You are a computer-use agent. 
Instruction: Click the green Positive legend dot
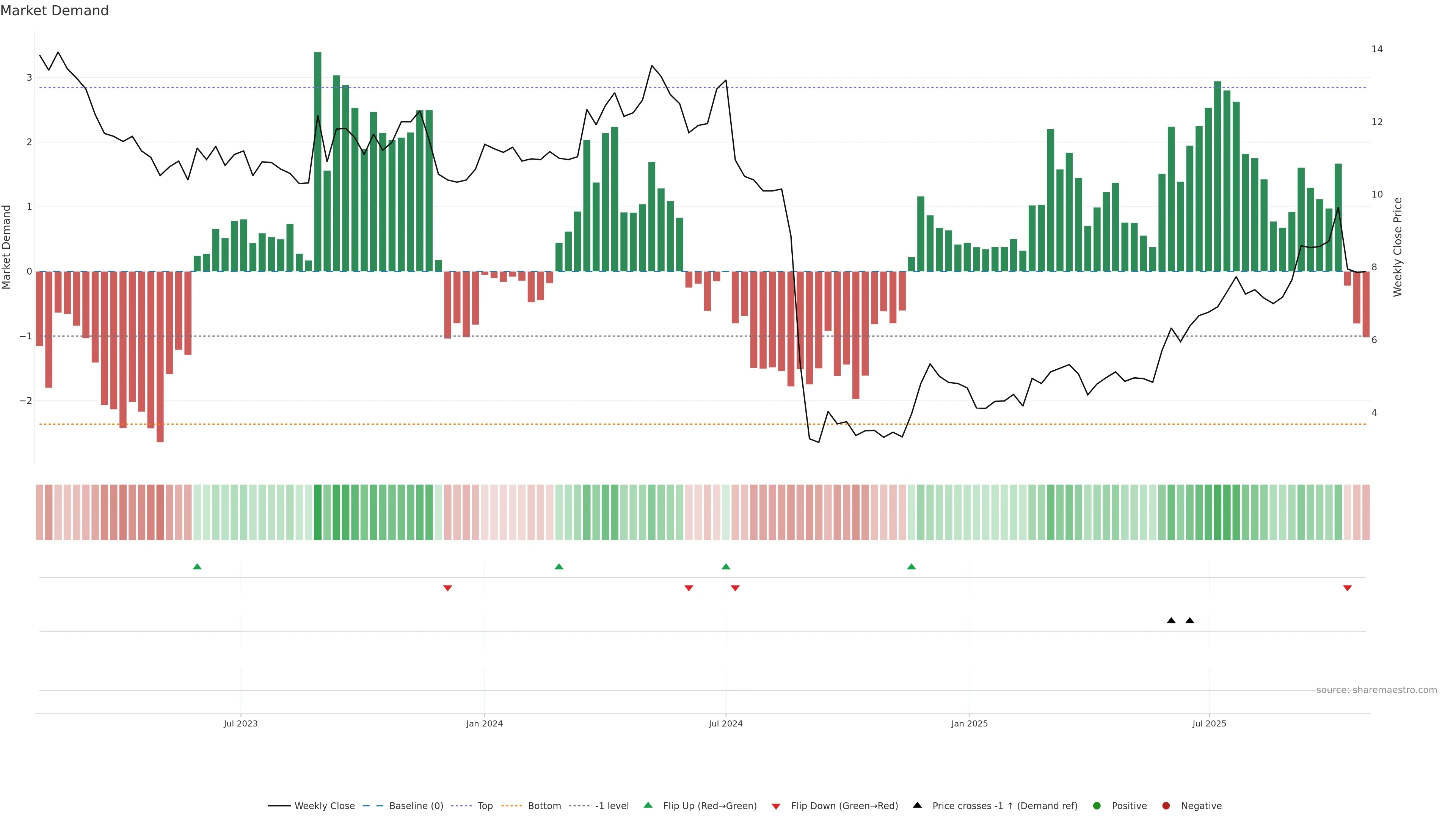[x=1097, y=806]
